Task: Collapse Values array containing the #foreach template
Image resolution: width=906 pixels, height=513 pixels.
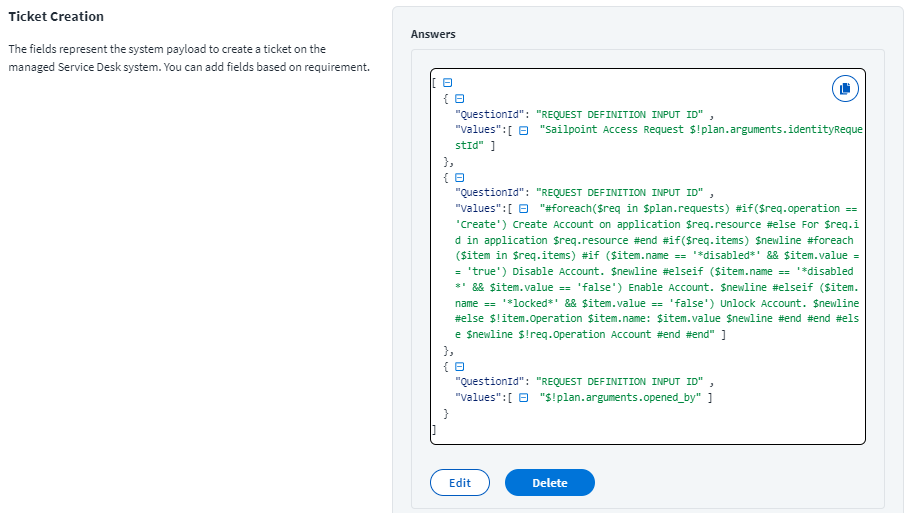Action: [523, 208]
